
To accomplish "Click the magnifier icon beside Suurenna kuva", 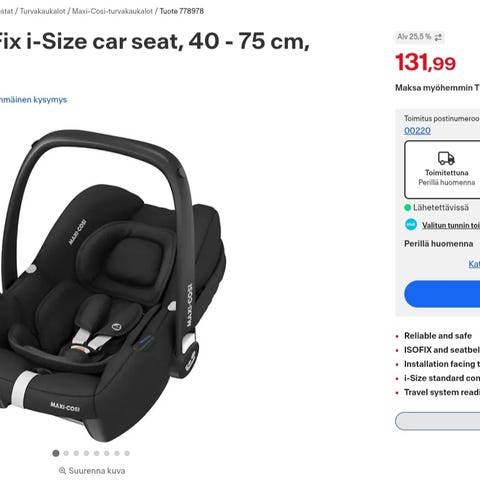I will tap(62, 471).
